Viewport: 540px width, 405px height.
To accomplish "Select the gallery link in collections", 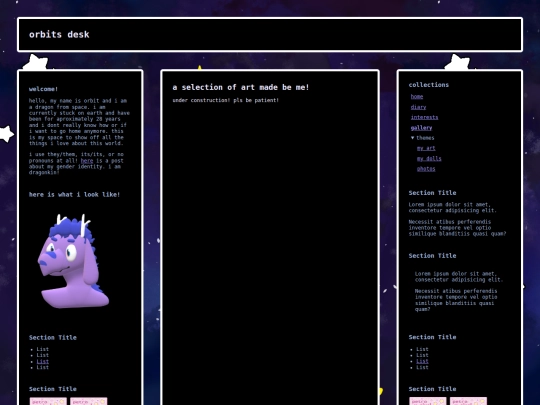I will (x=421, y=128).
